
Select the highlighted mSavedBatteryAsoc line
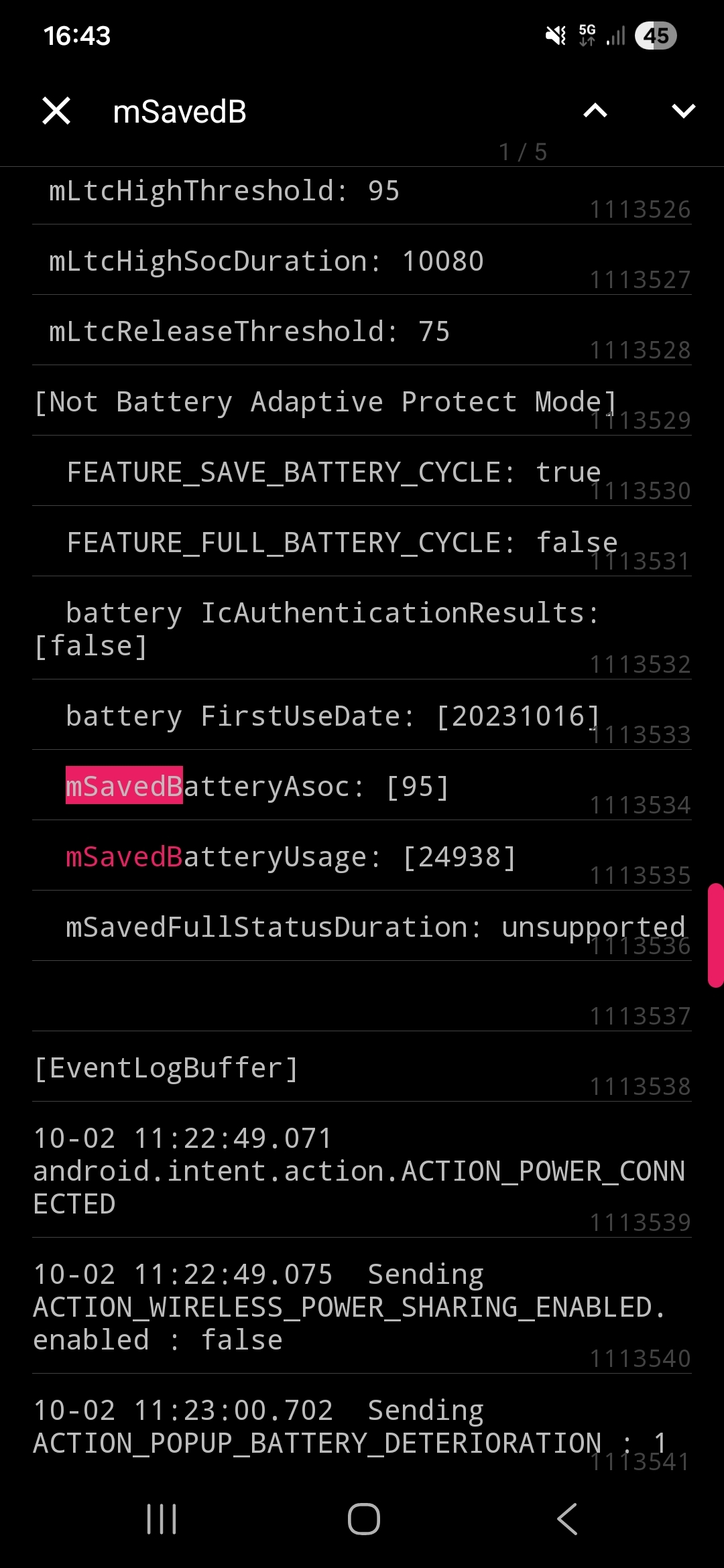point(257,786)
